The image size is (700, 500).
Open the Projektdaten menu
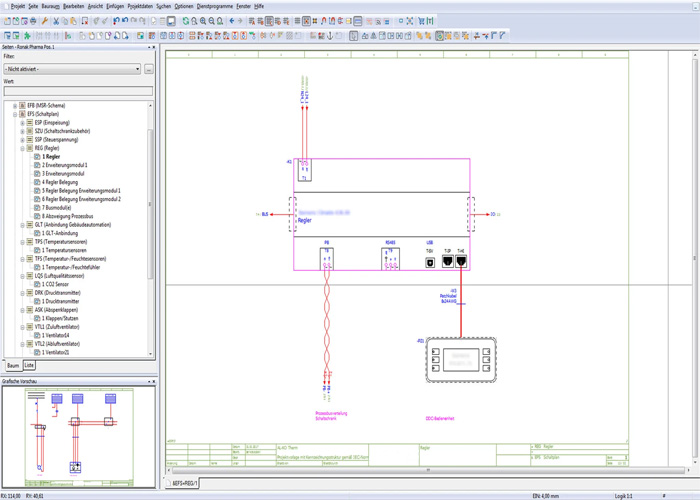tap(141, 6)
